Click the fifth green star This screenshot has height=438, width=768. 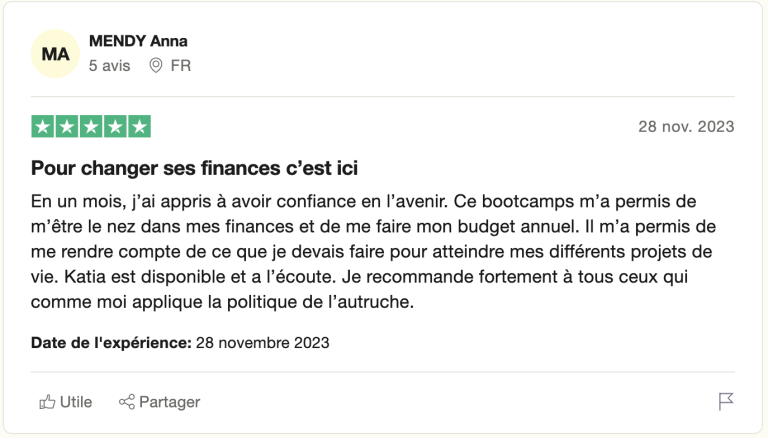click(139, 127)
